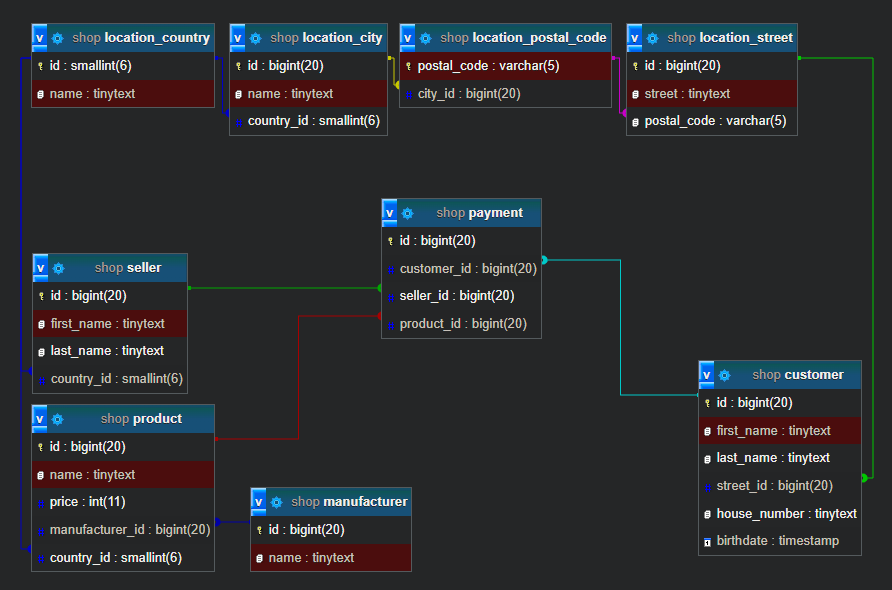This screenshot has height=590, width=892.
Task: Click the gear icon on location_postal_code table
Action: click(x=427, y=37)
